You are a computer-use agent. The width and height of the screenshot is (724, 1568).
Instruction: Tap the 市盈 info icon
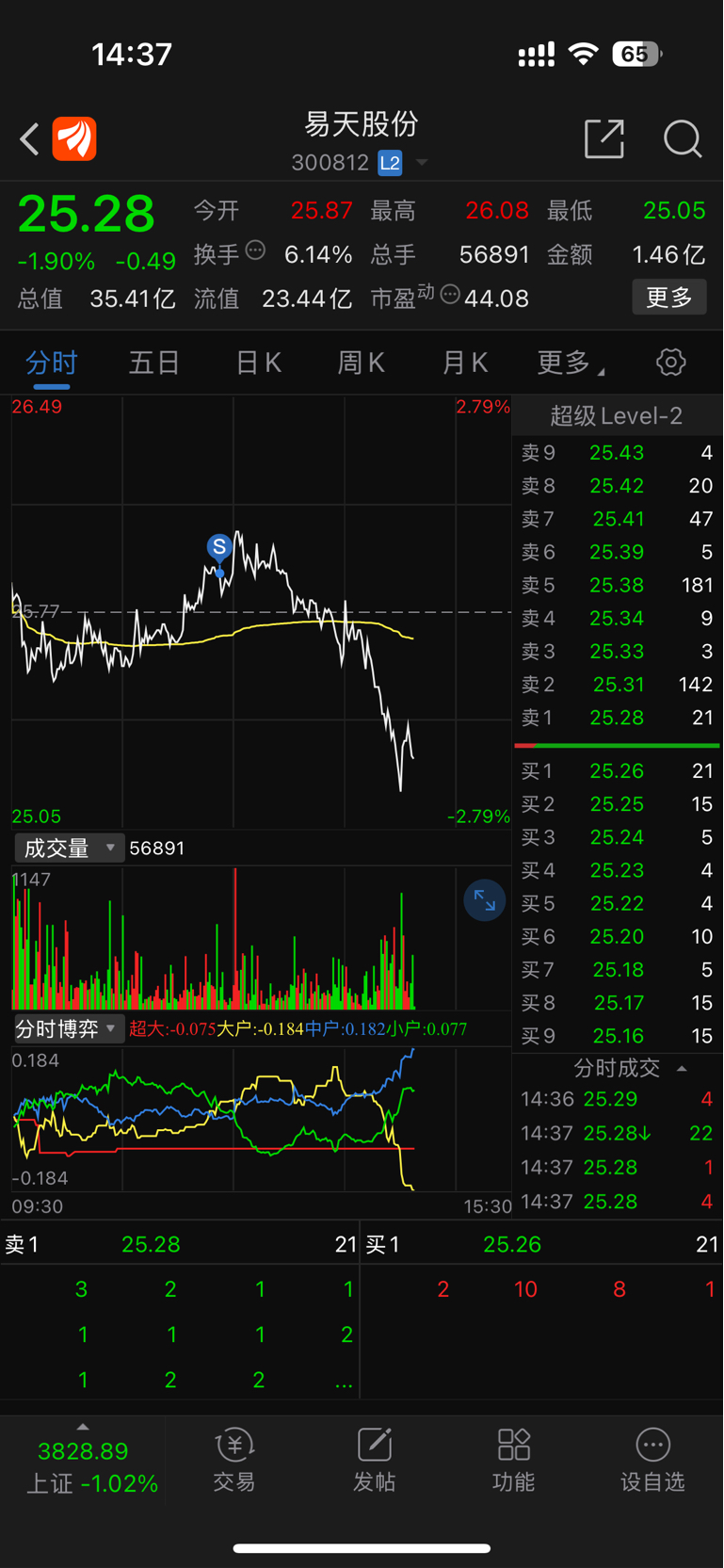tap(450, 295)
